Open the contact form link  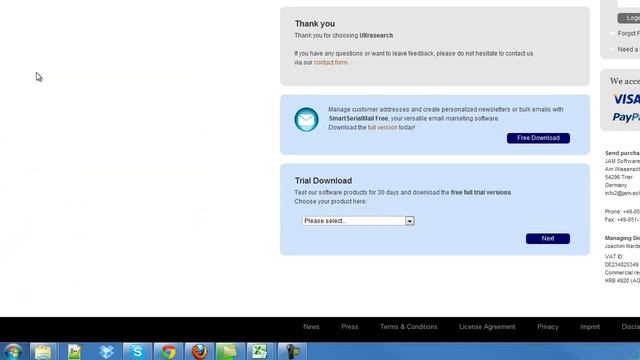pyautogui.click(x=331, y=62)
